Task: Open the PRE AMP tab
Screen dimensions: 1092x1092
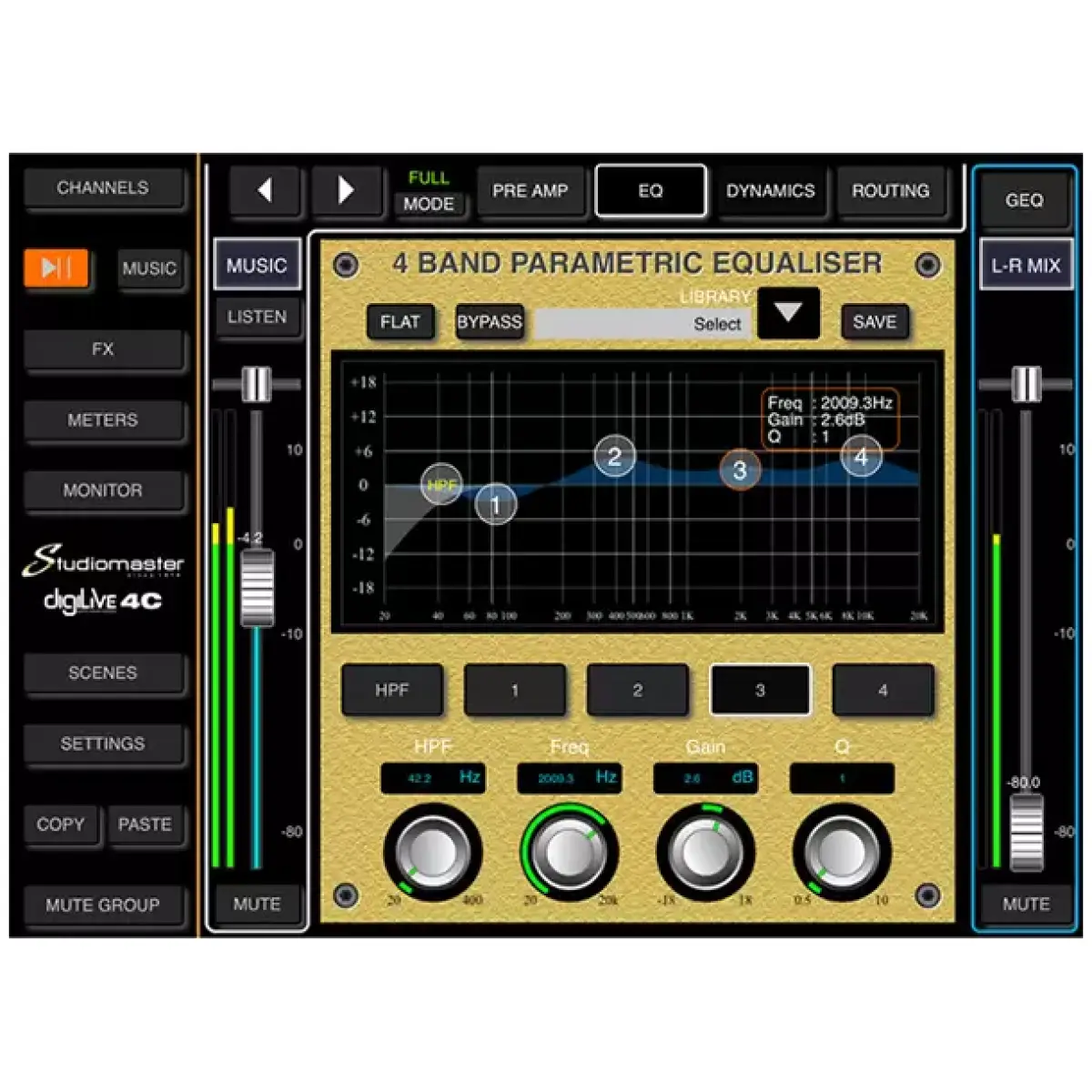Action: click(x=531, y=190)
